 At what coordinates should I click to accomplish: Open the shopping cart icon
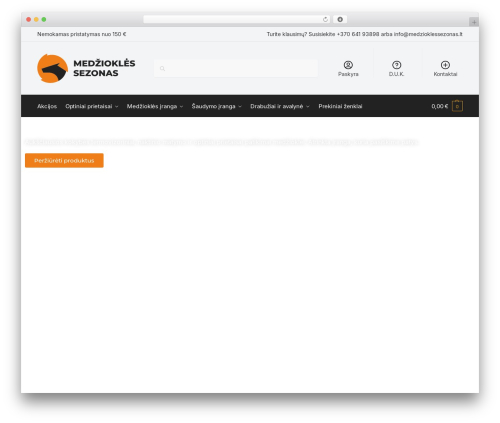pos(457,106)
